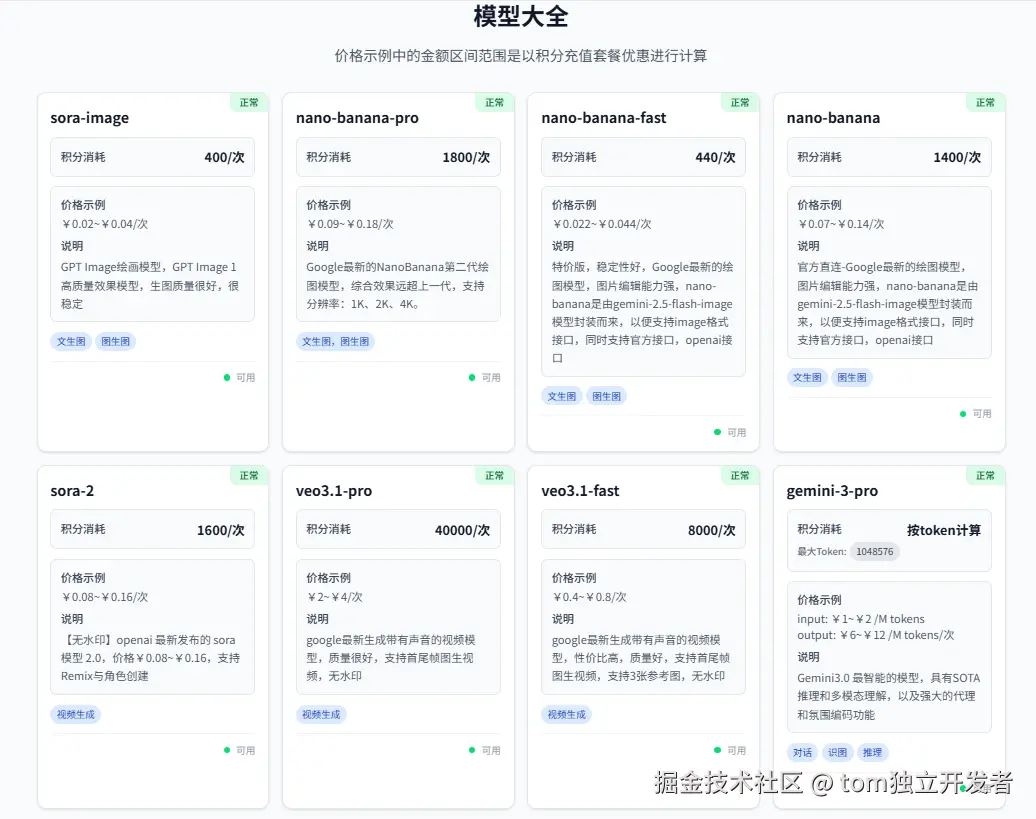The width and height of the screenshot is (1036, 819).
Task: Click the 400/次 points value
Action: (x=225, y=157)
